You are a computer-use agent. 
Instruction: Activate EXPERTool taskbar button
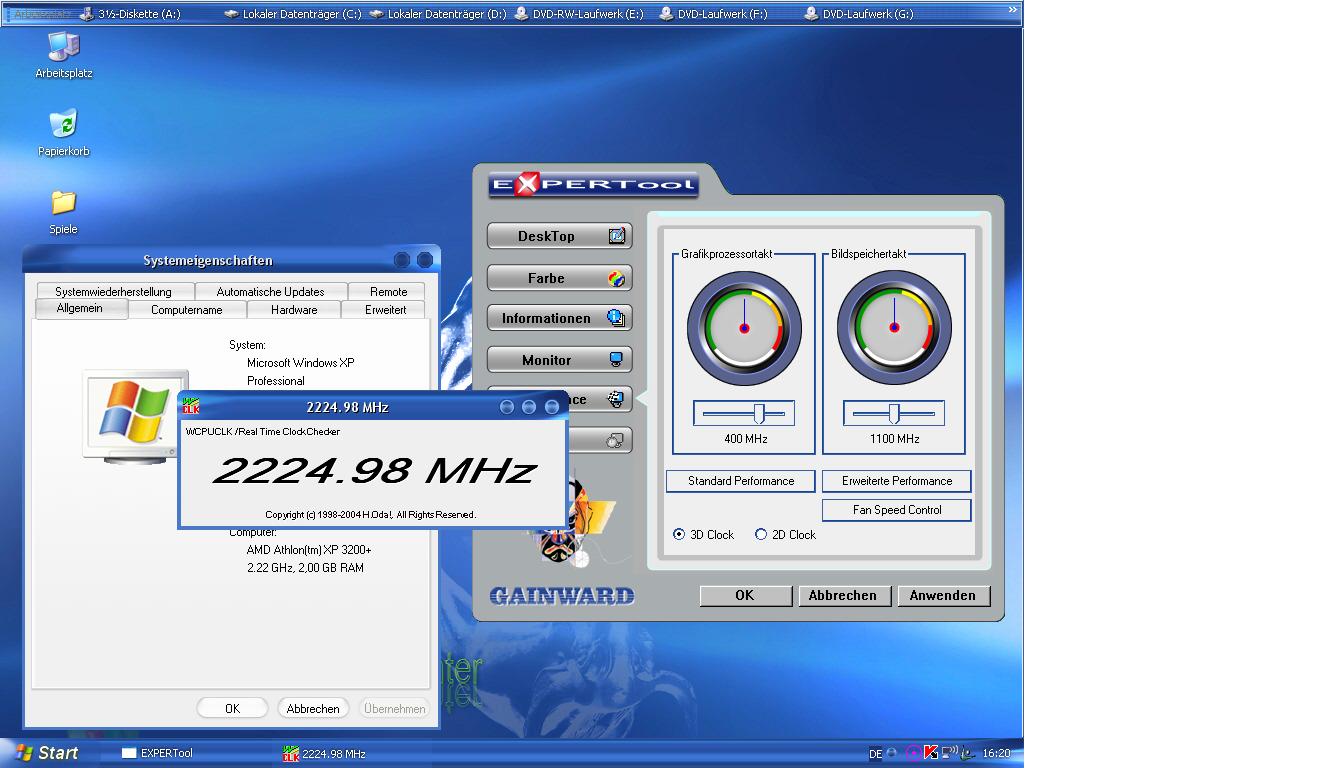pyautogui.click(x=195, y=753)
